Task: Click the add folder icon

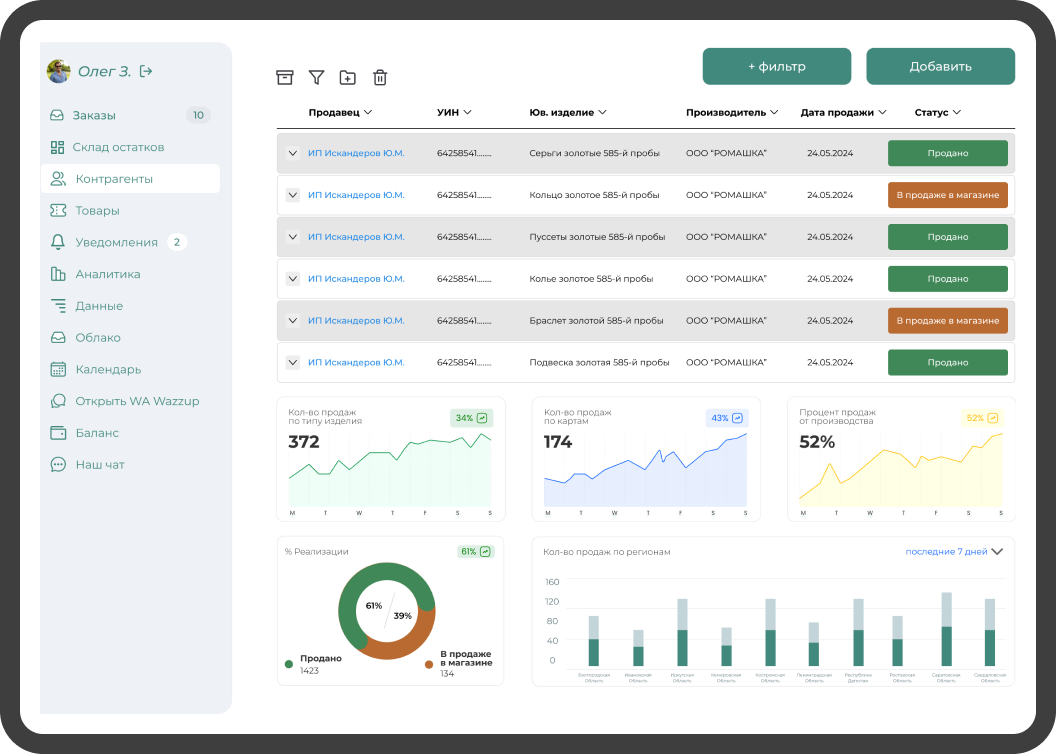Action: pyautogui.click(x=348, y=78)
